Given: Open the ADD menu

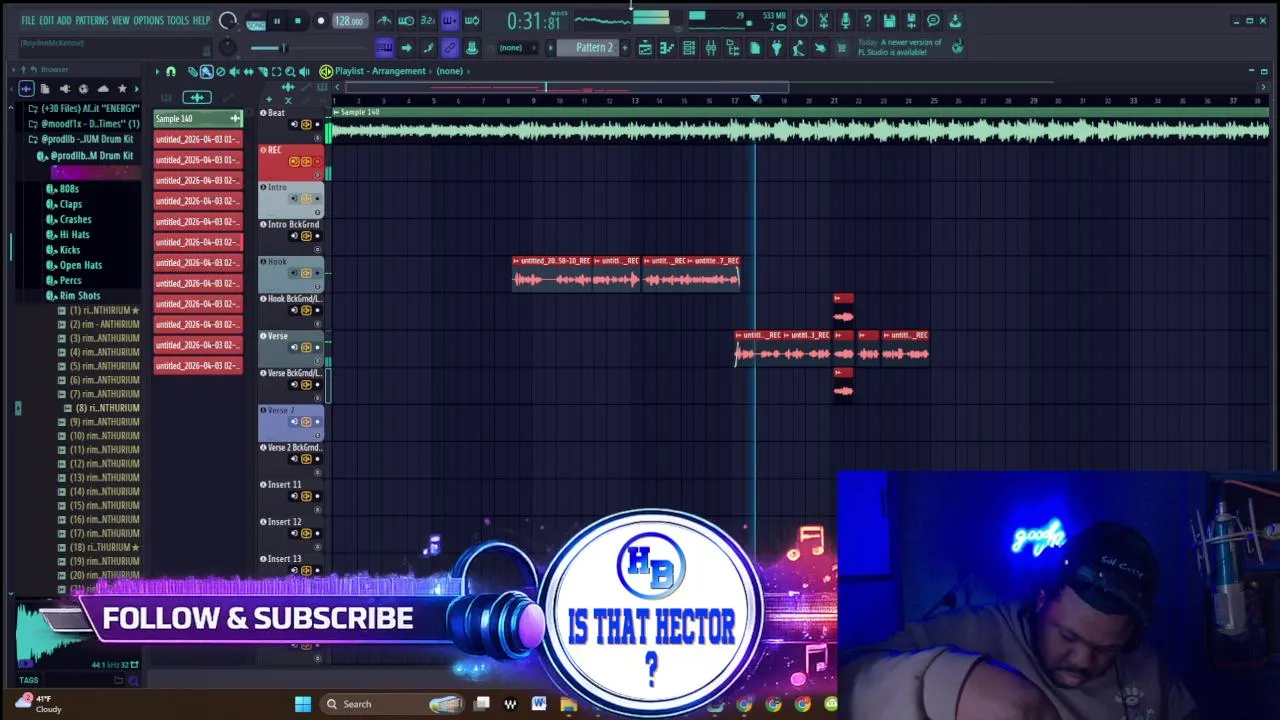Looking at the screenshot, I should coord(64,20).
